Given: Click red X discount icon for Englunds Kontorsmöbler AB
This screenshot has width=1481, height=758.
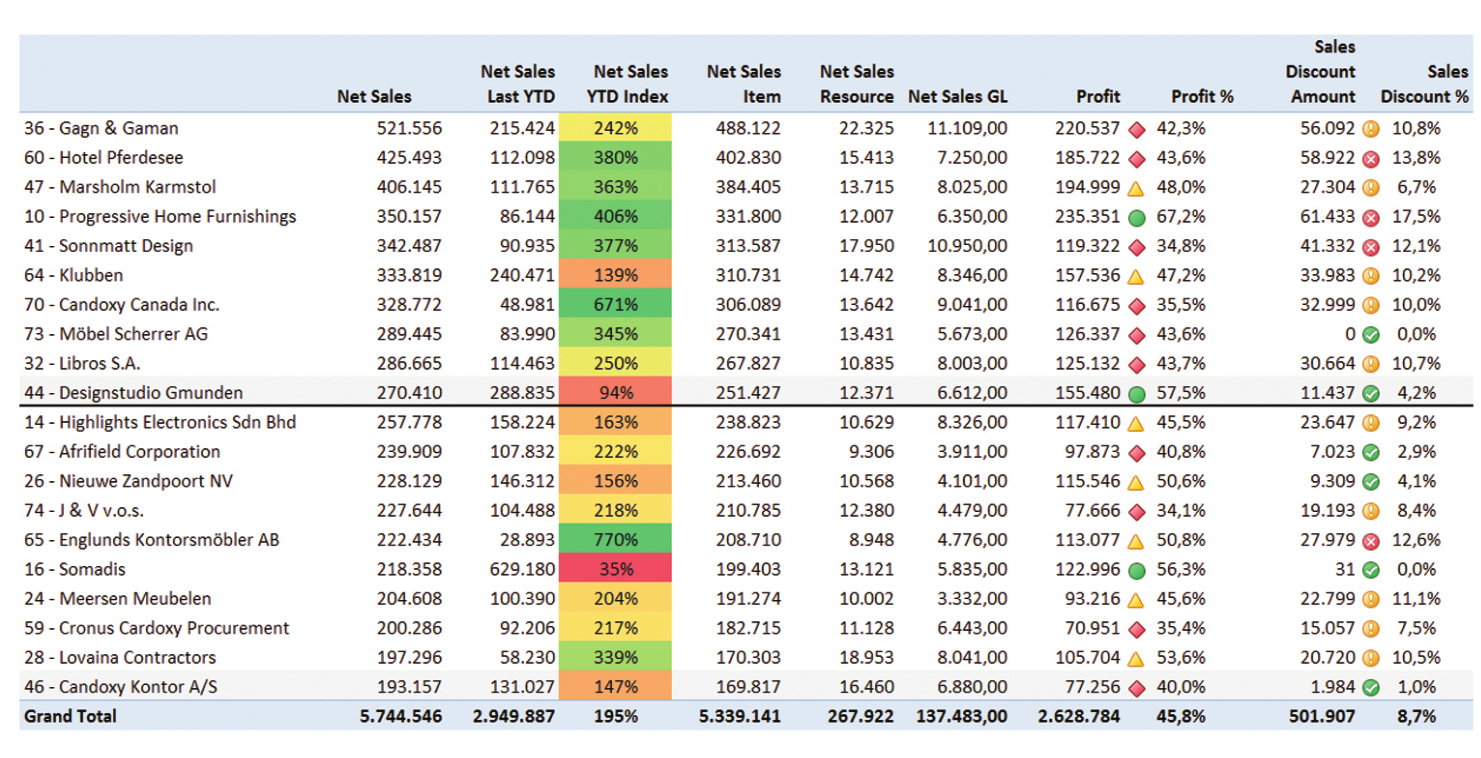Looking at the screenshot, I should [1371, 541].
